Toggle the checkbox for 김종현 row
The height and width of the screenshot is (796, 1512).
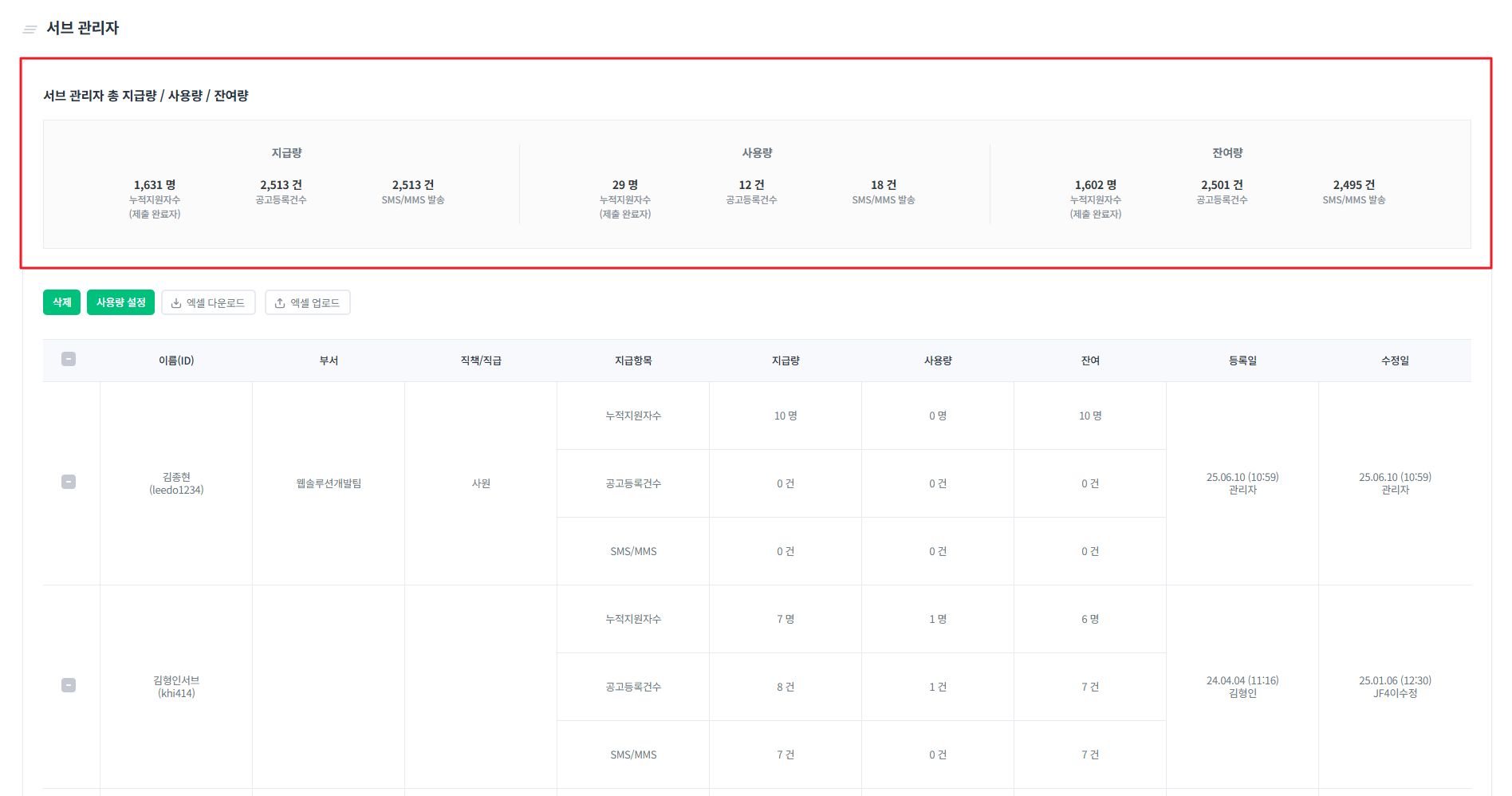[69, 482]
